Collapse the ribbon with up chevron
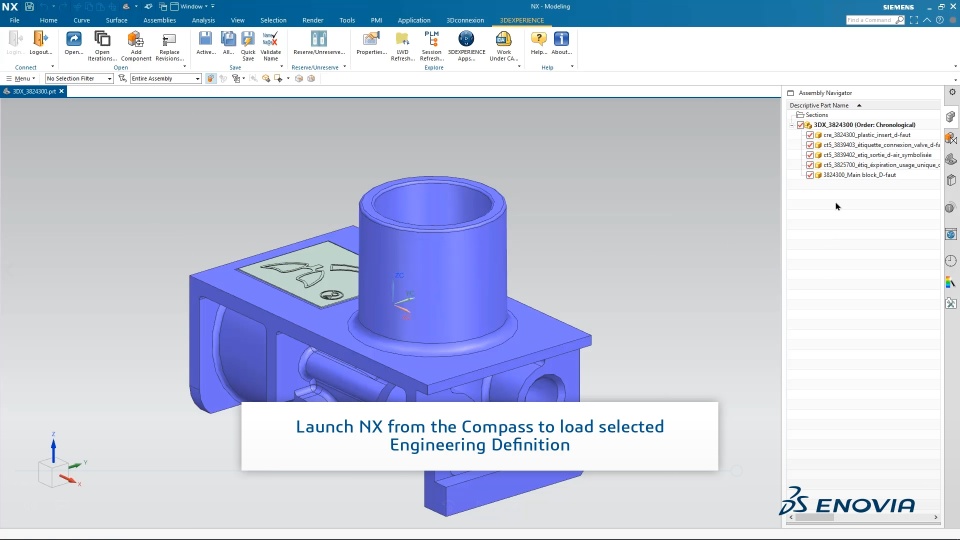Image resolution: width=960 pixels, height=540 pixels. (x=927, y=20)
